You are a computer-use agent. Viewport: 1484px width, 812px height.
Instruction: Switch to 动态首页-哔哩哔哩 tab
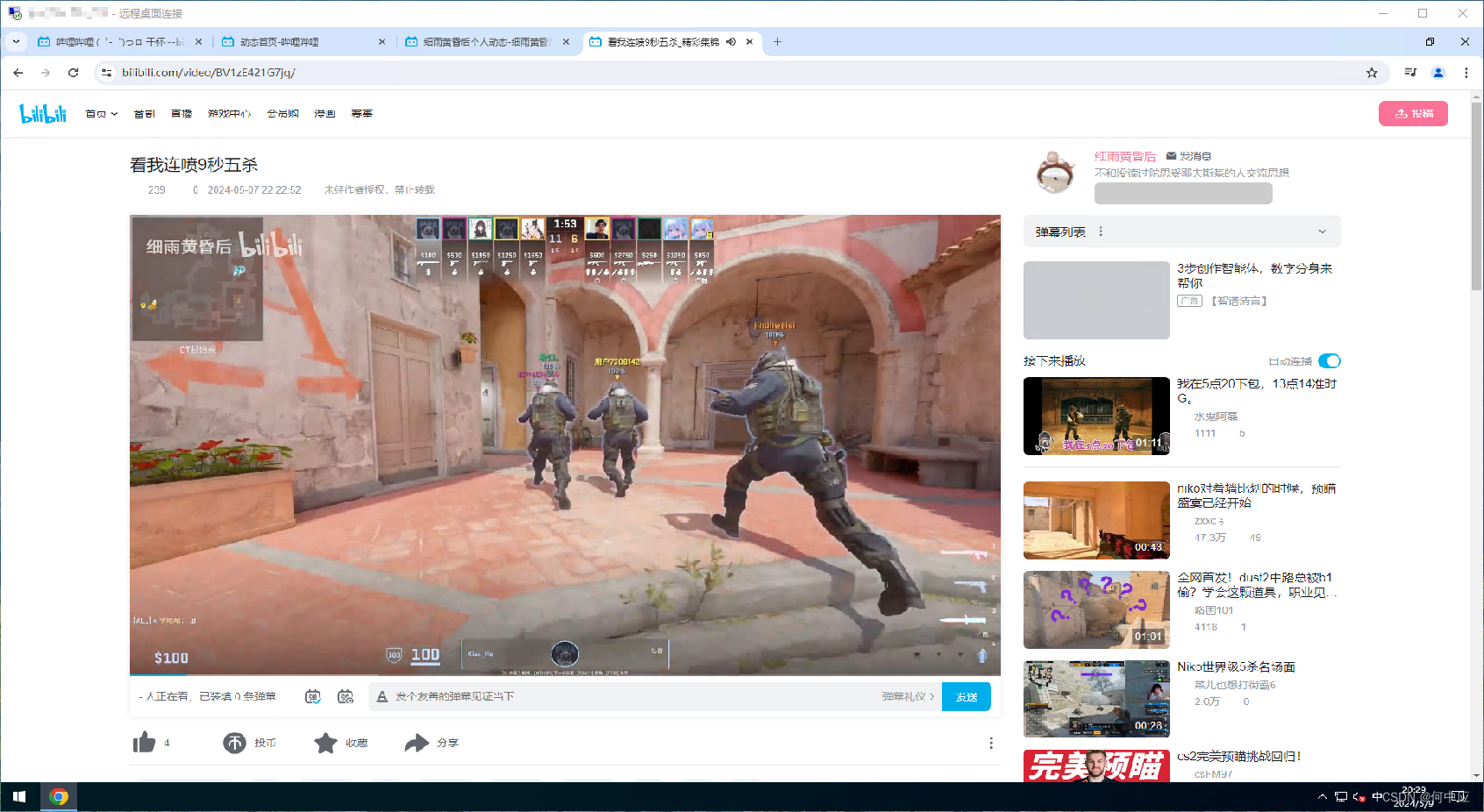(x=303, y=41)
